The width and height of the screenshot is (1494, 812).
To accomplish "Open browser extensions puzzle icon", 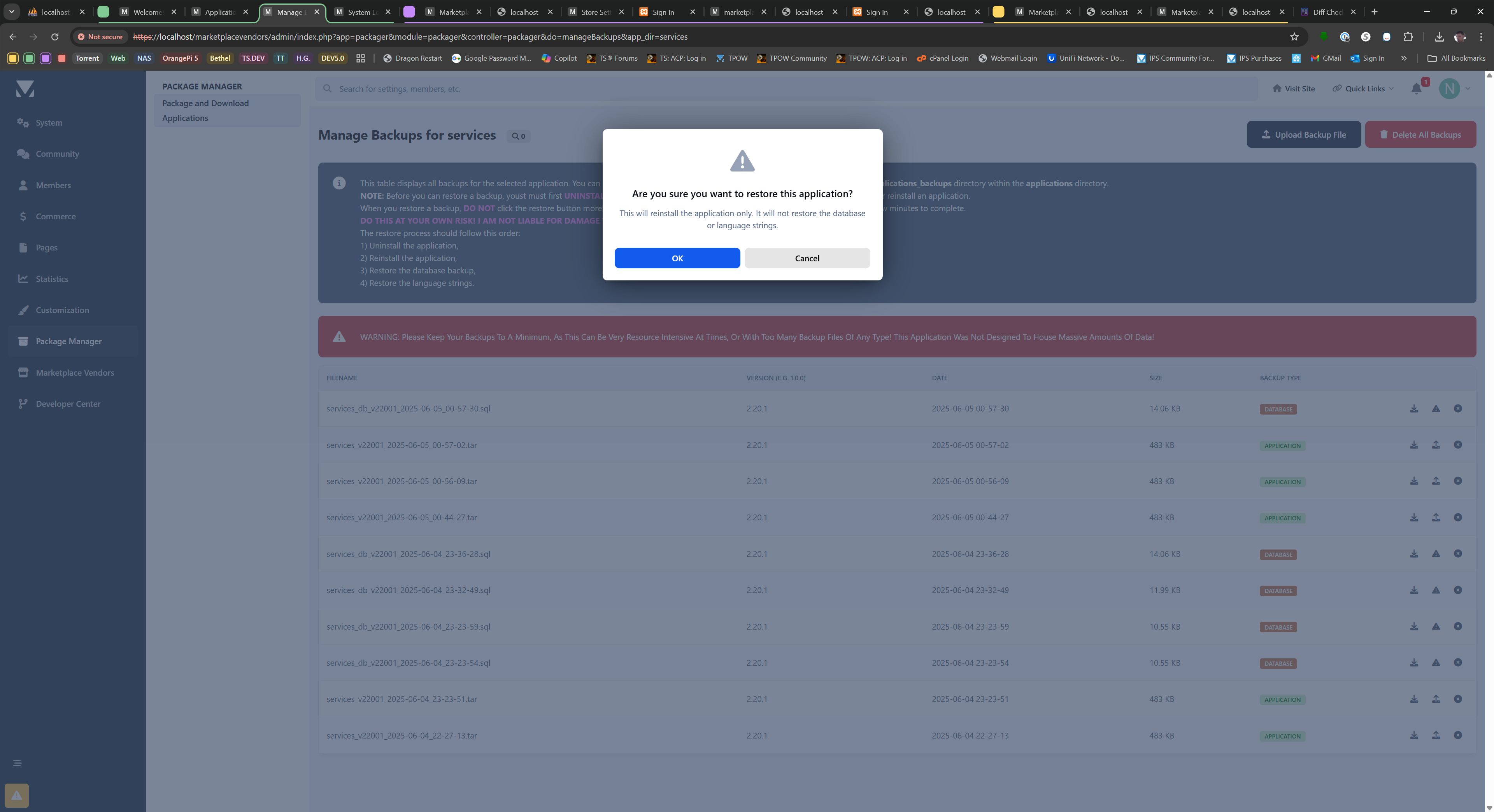I will [1408, 37].
